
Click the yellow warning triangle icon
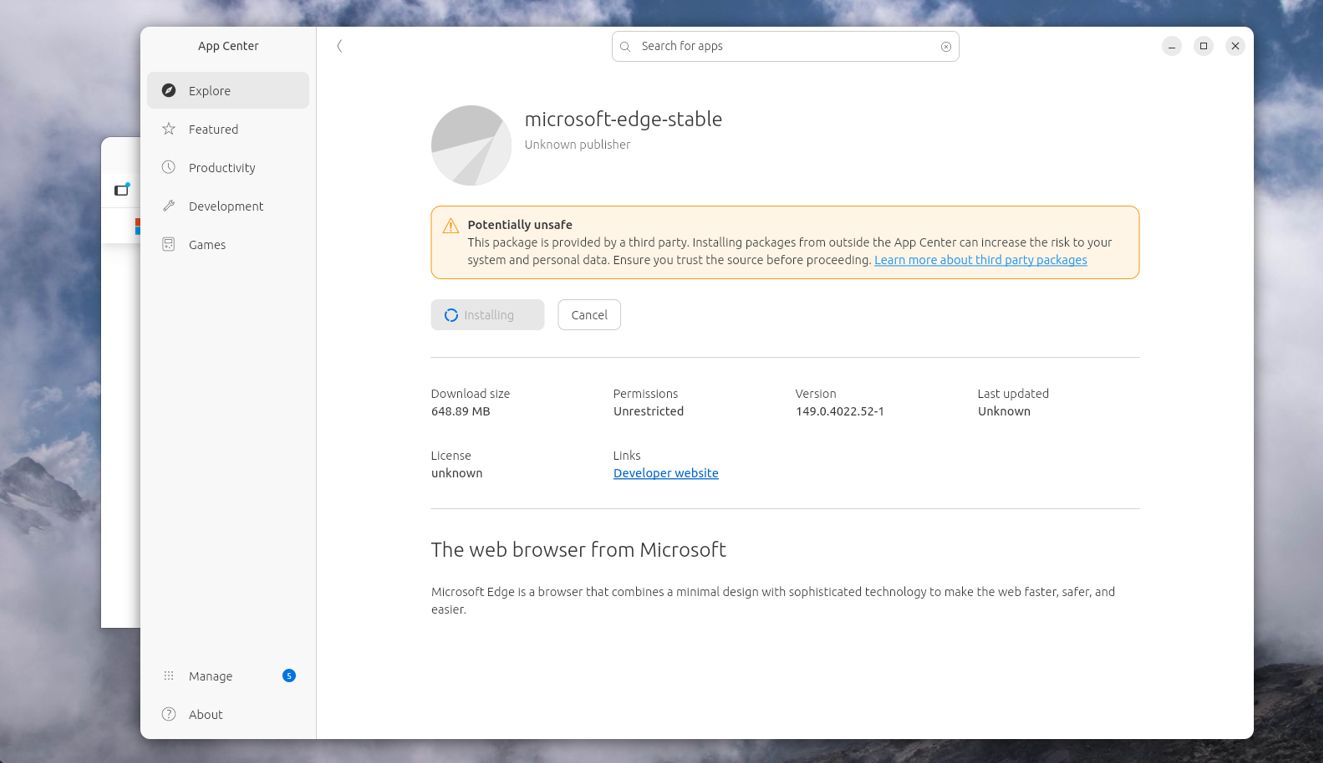pos(451,226)
